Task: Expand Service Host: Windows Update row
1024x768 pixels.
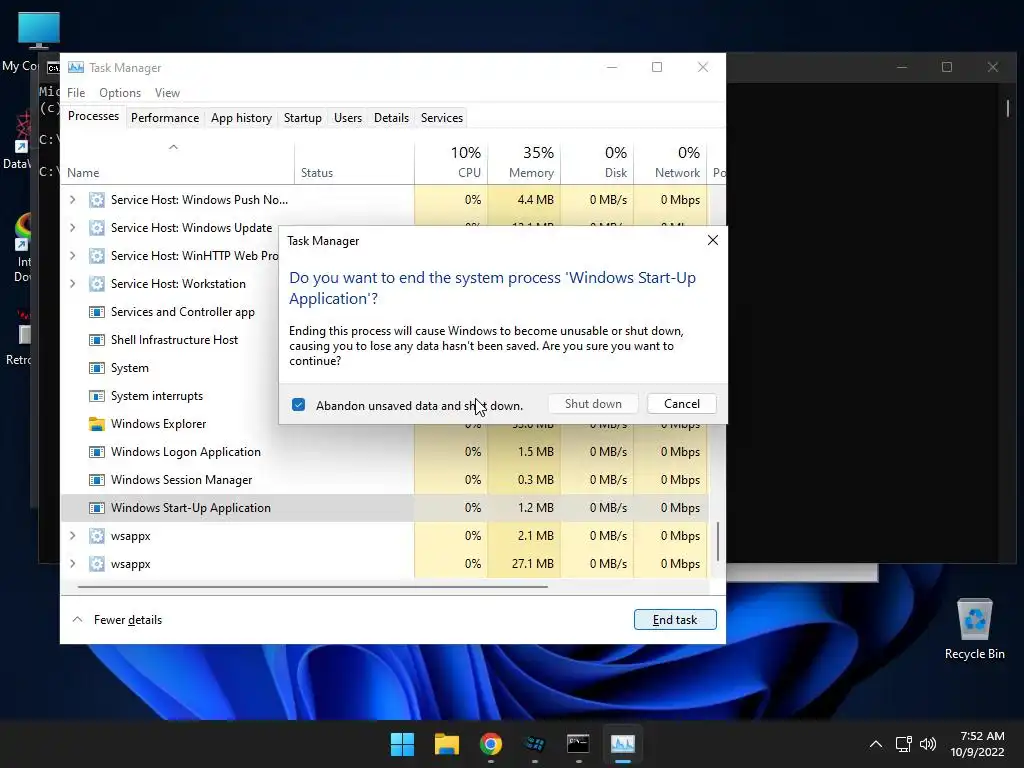Action: click(72, 228)
